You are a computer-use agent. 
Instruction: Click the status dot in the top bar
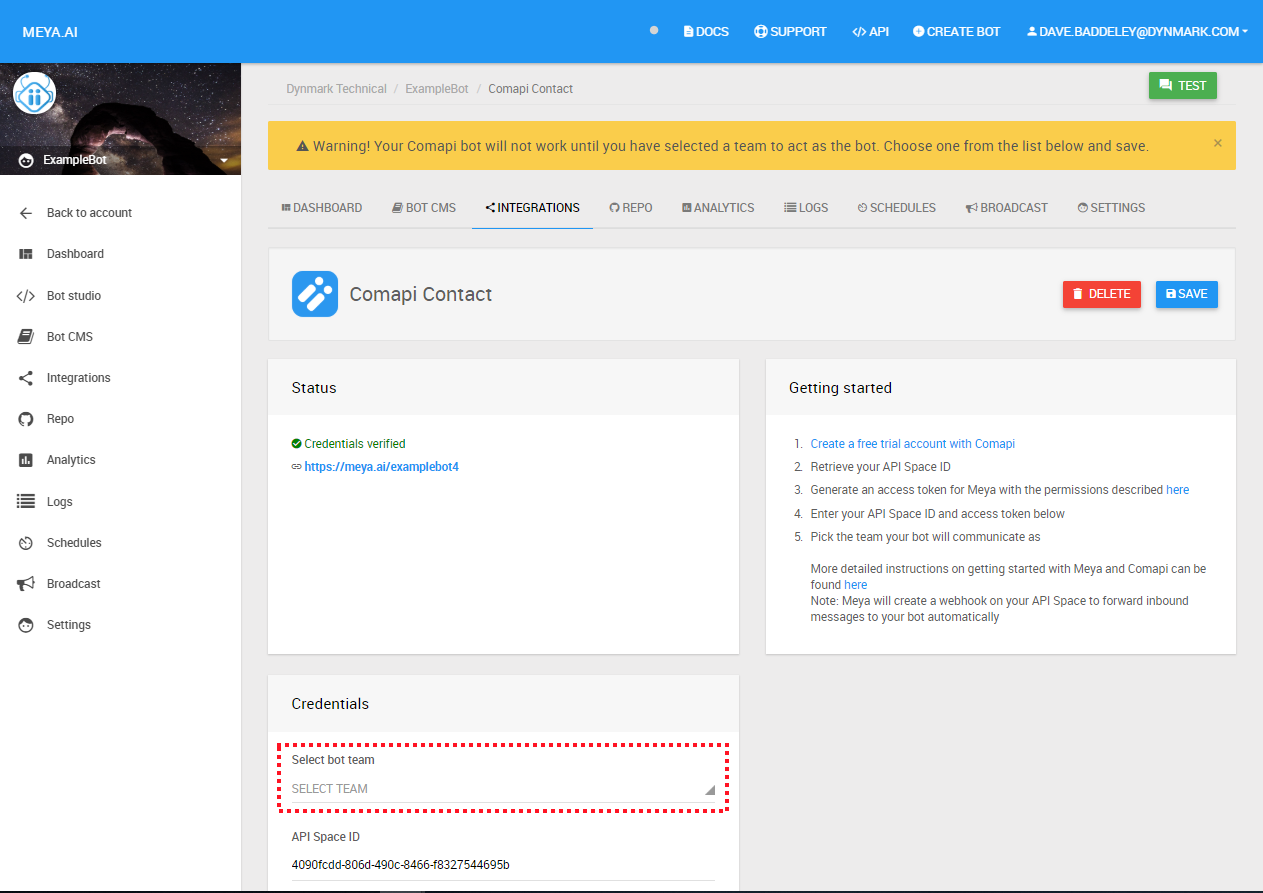[654, 30]
